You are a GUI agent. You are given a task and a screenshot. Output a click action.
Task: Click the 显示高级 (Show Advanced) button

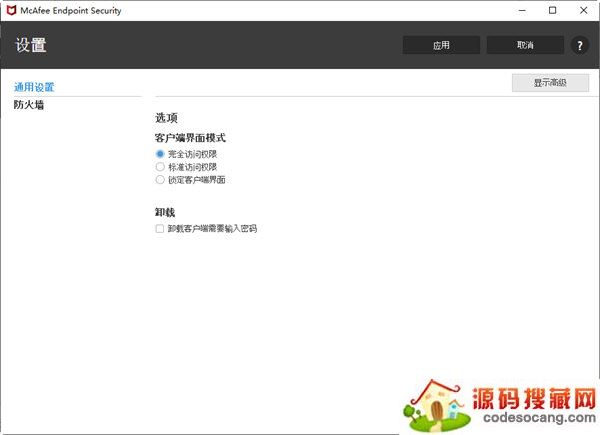(550, 83)
